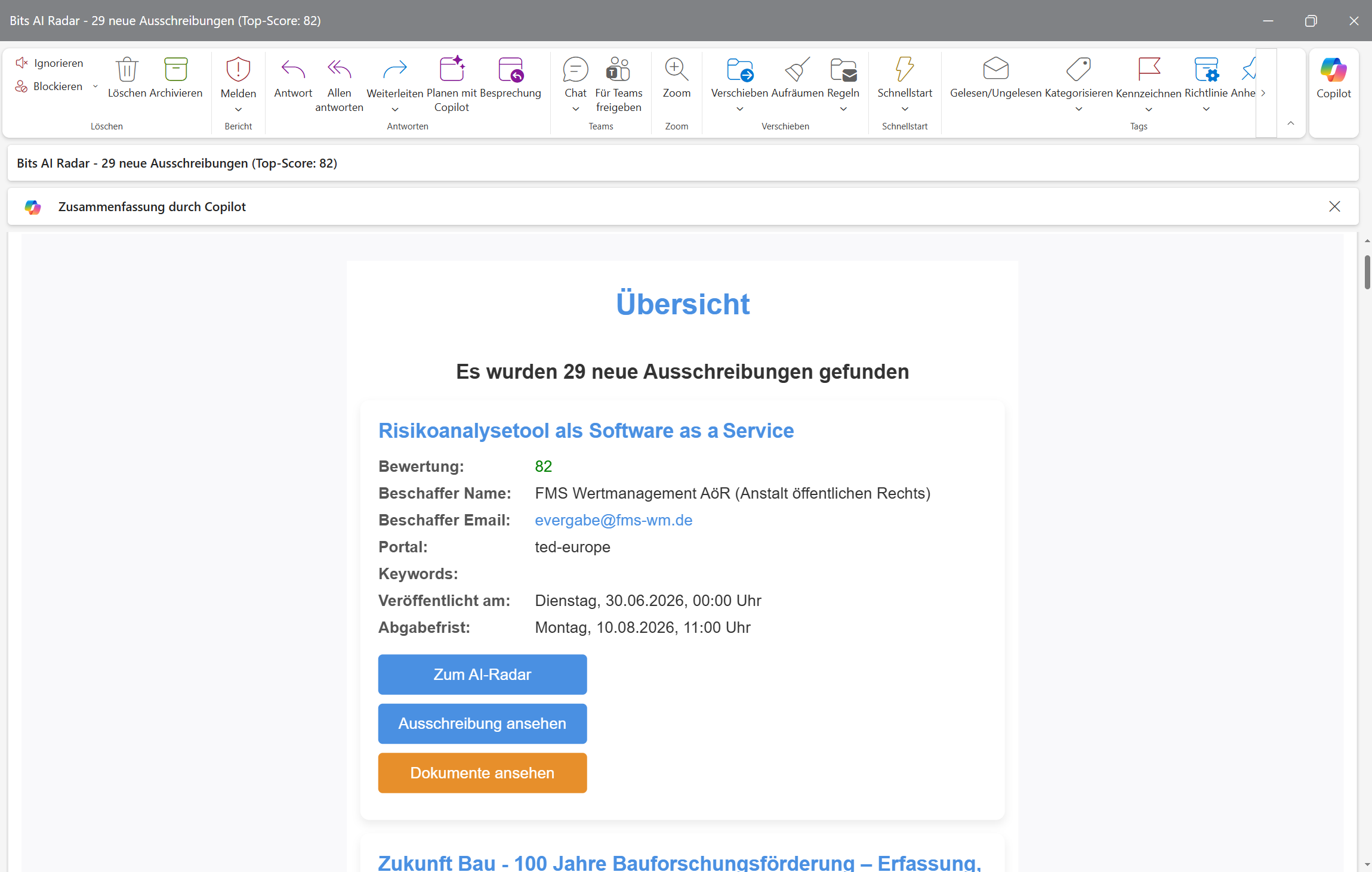Close the Copilot summary bar
Image resolution: width=1372 pixels, height=872 pixels.
coord(1334,206)
